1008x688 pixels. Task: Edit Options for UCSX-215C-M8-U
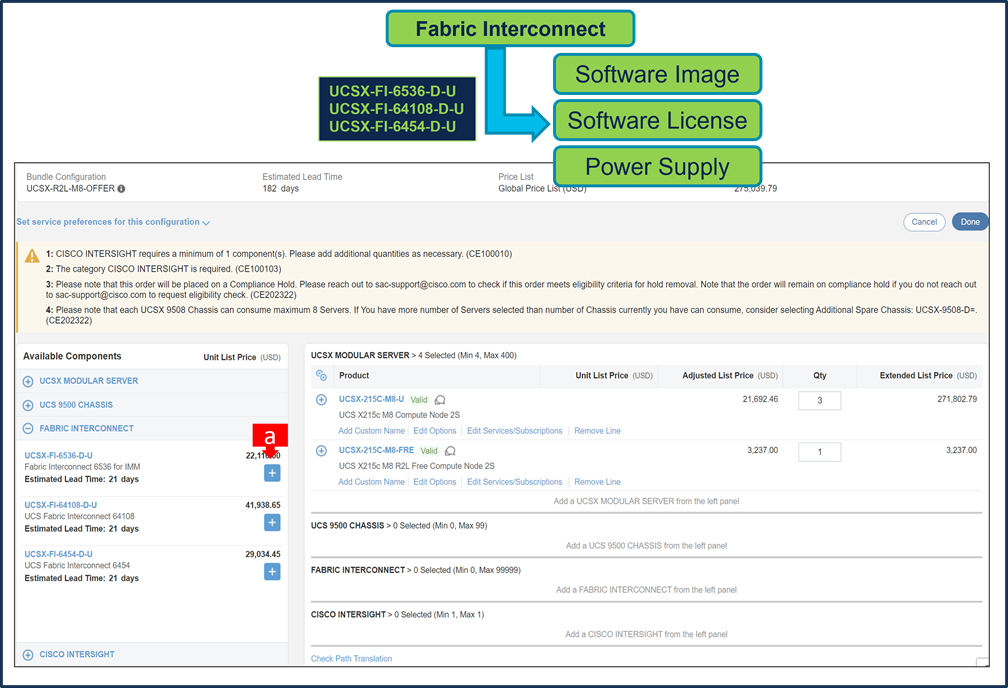click(x=435, y=431)
